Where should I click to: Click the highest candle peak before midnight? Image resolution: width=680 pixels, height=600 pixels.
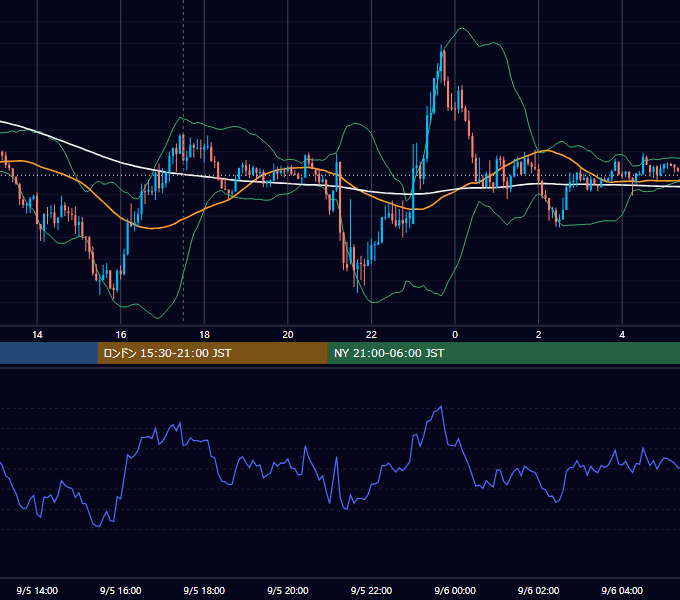(442, 47)
